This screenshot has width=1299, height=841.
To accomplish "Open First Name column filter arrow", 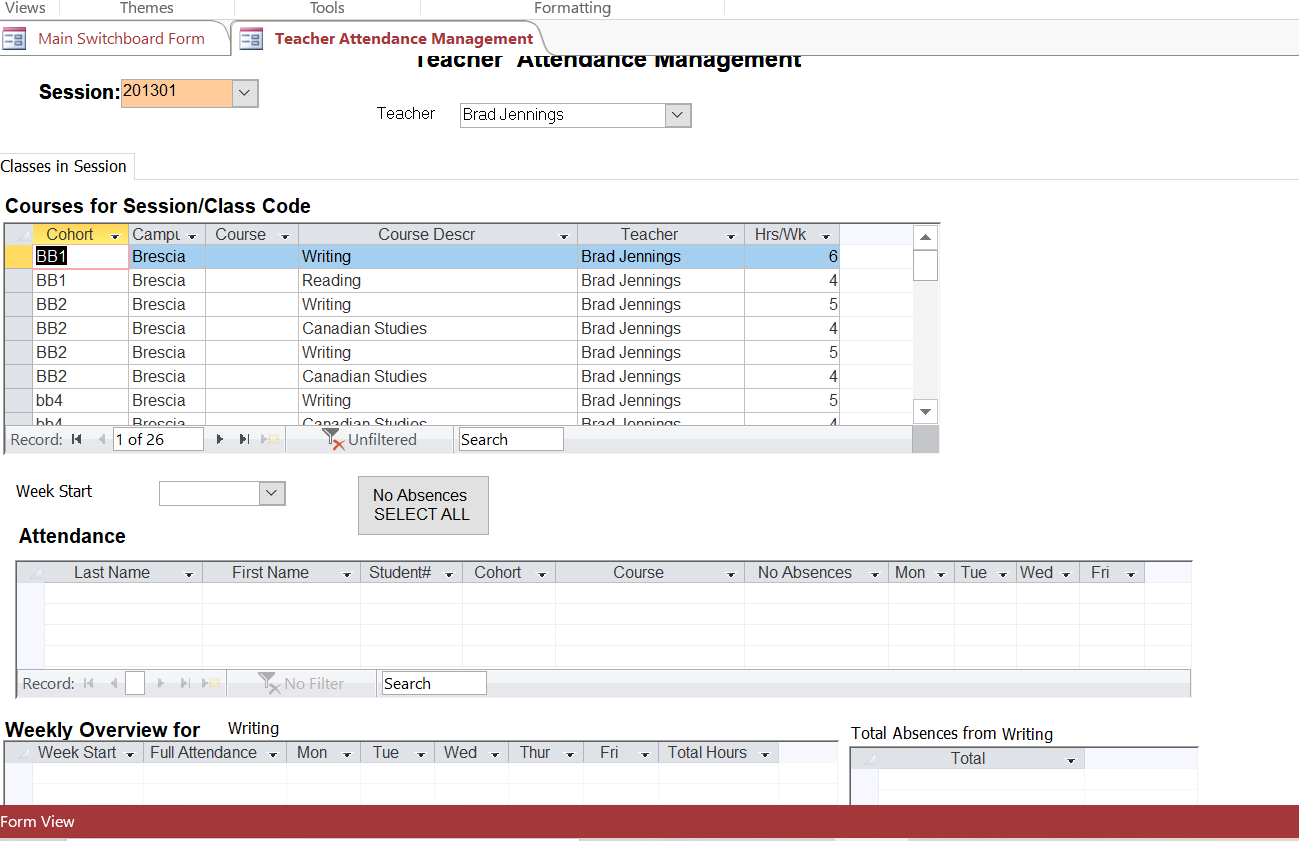I will 347,574.
